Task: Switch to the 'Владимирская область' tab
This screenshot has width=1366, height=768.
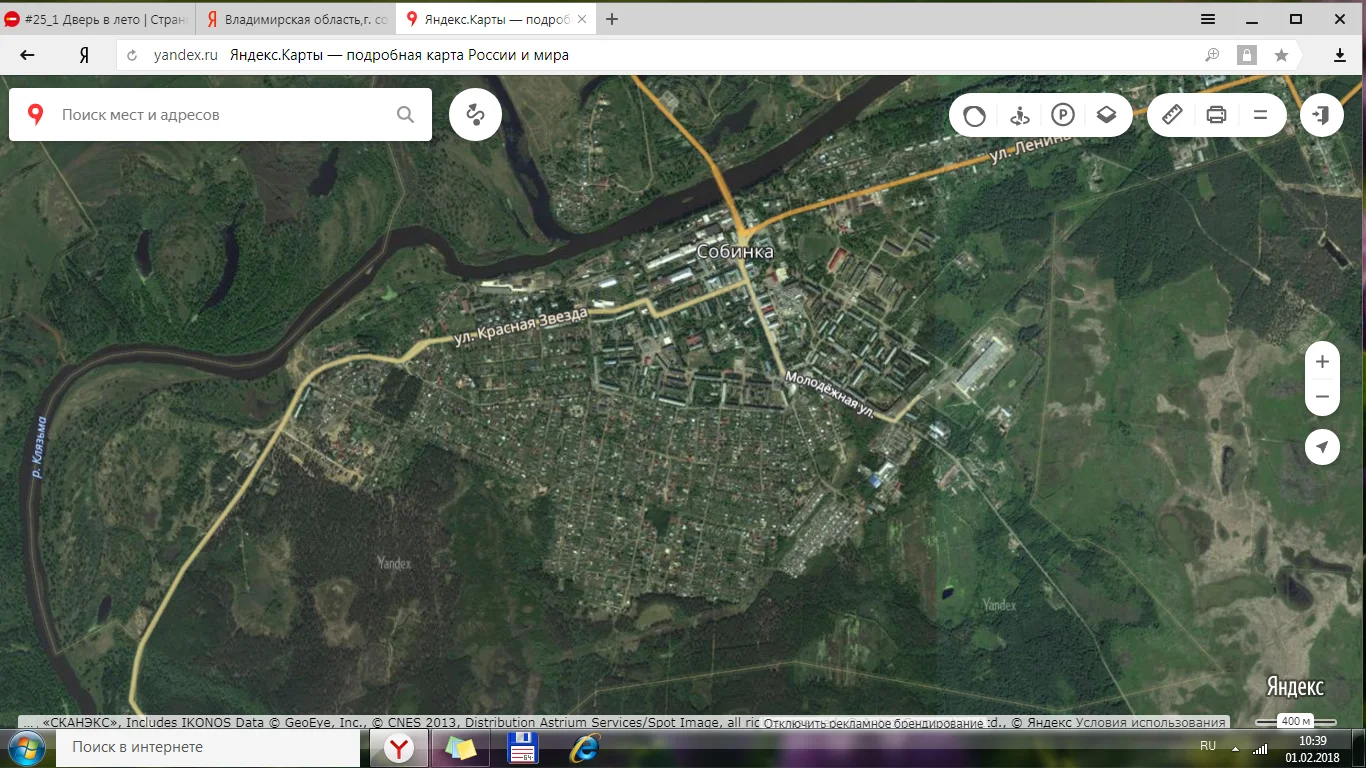Action: pos(295,19)
